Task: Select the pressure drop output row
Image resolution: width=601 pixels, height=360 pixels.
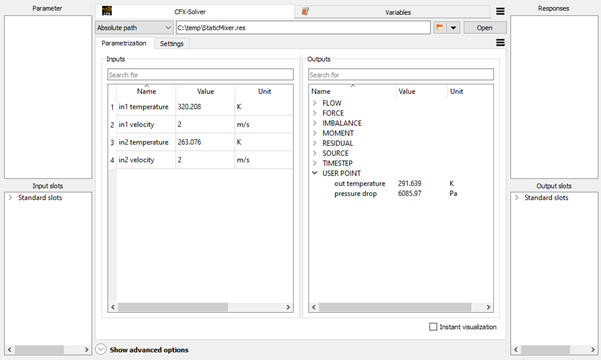Action: click(401, 194)
